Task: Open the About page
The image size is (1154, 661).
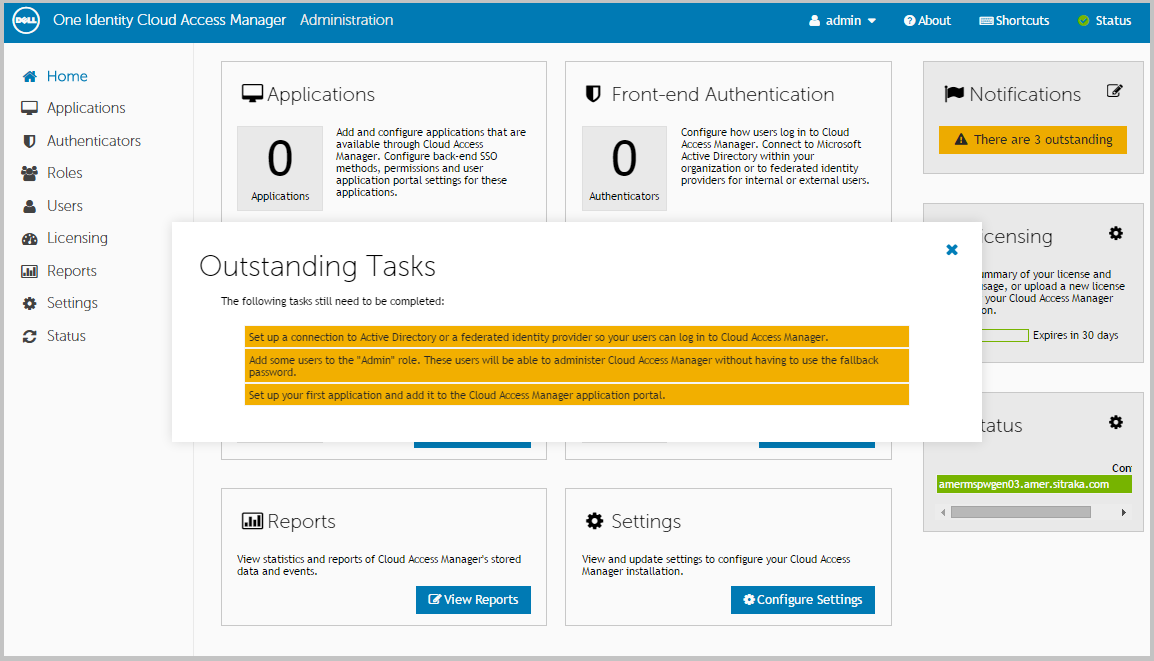Action: pyautogui.click(x=927, y=20)
